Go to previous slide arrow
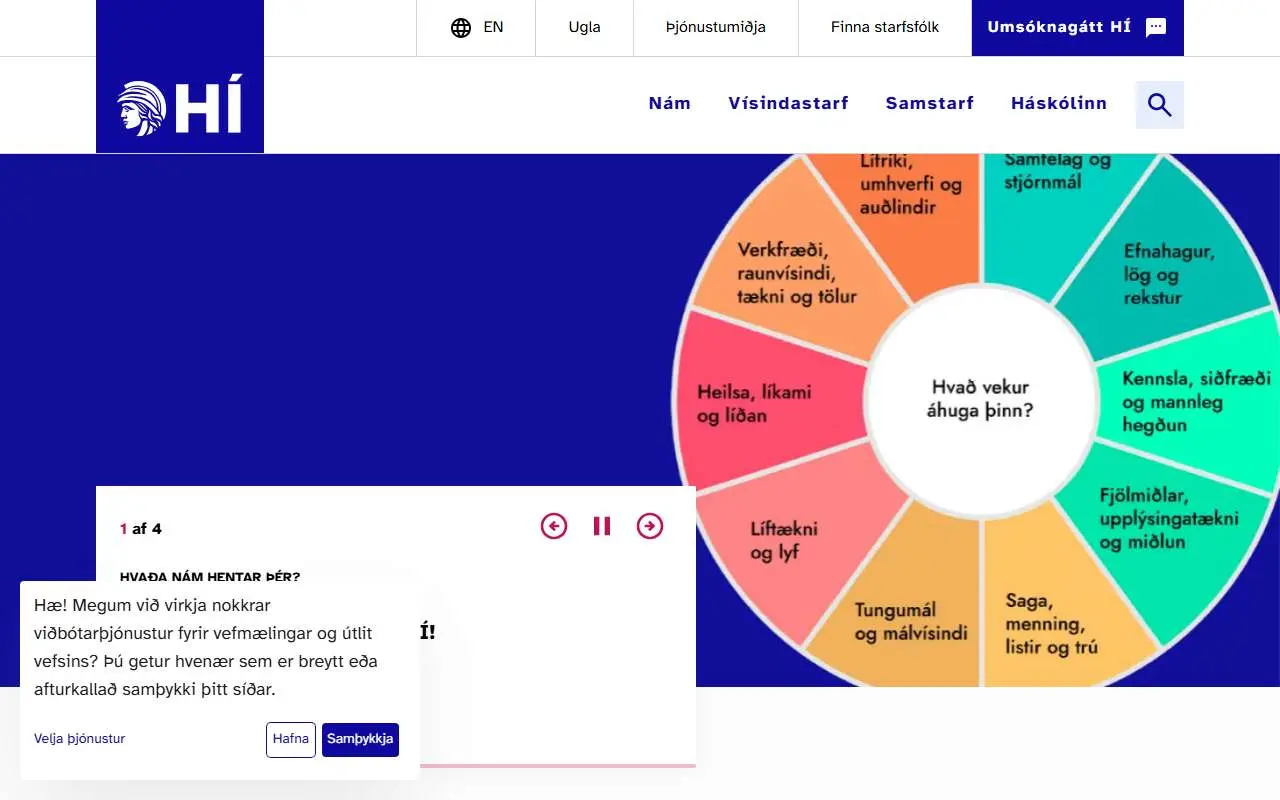Screen dimensions: 1280x800 click(554, 526)
